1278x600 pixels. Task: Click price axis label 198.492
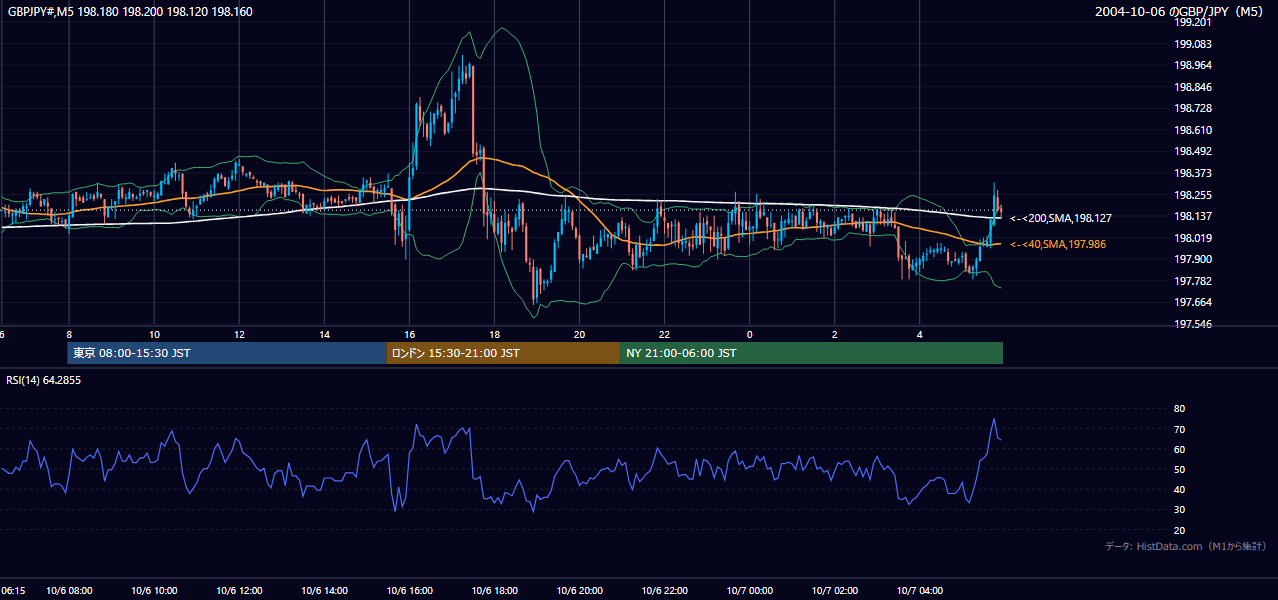(1192, 152)
